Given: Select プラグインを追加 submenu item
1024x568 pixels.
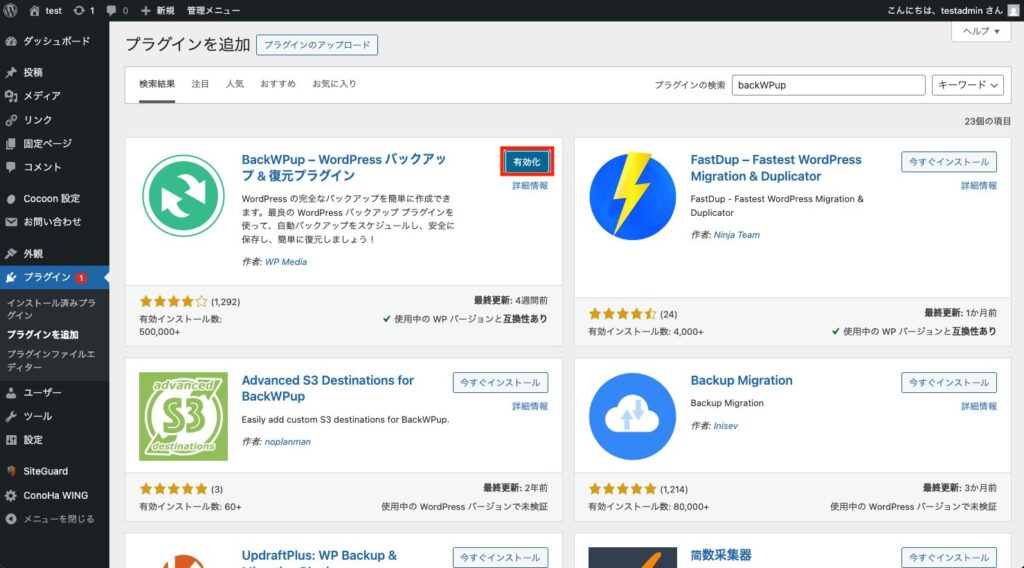Looking at the screenshot, I should click(x=42, y=335).
